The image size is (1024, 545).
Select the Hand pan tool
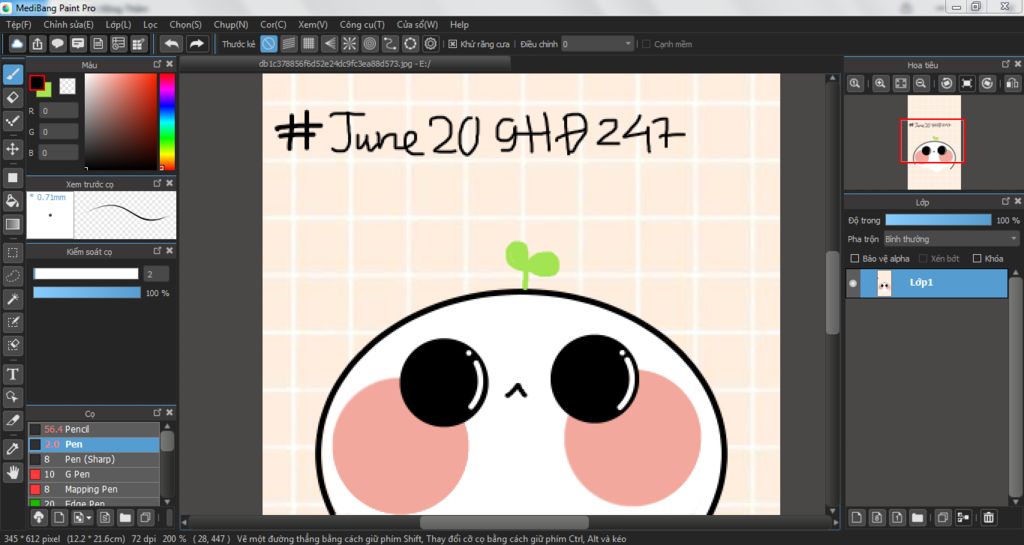(x=12, y=472)
